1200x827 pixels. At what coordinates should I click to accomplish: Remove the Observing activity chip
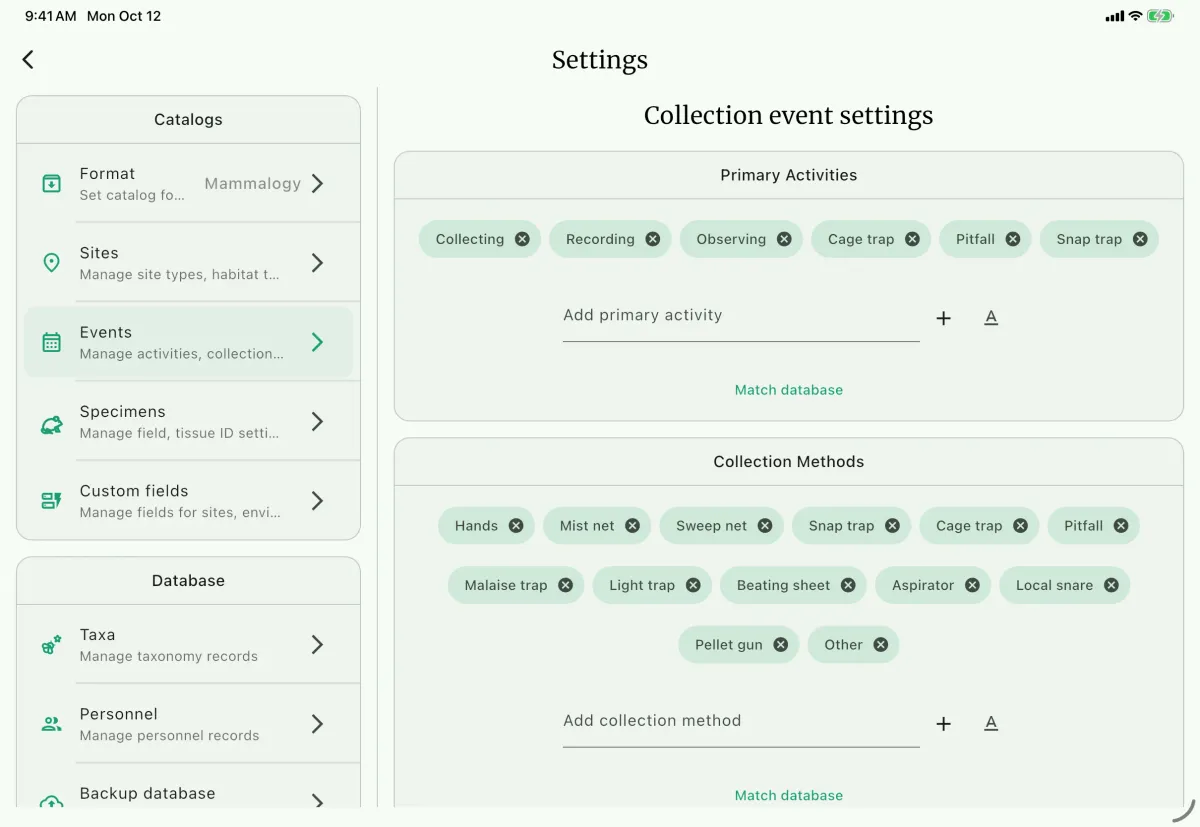pos(784,239)
